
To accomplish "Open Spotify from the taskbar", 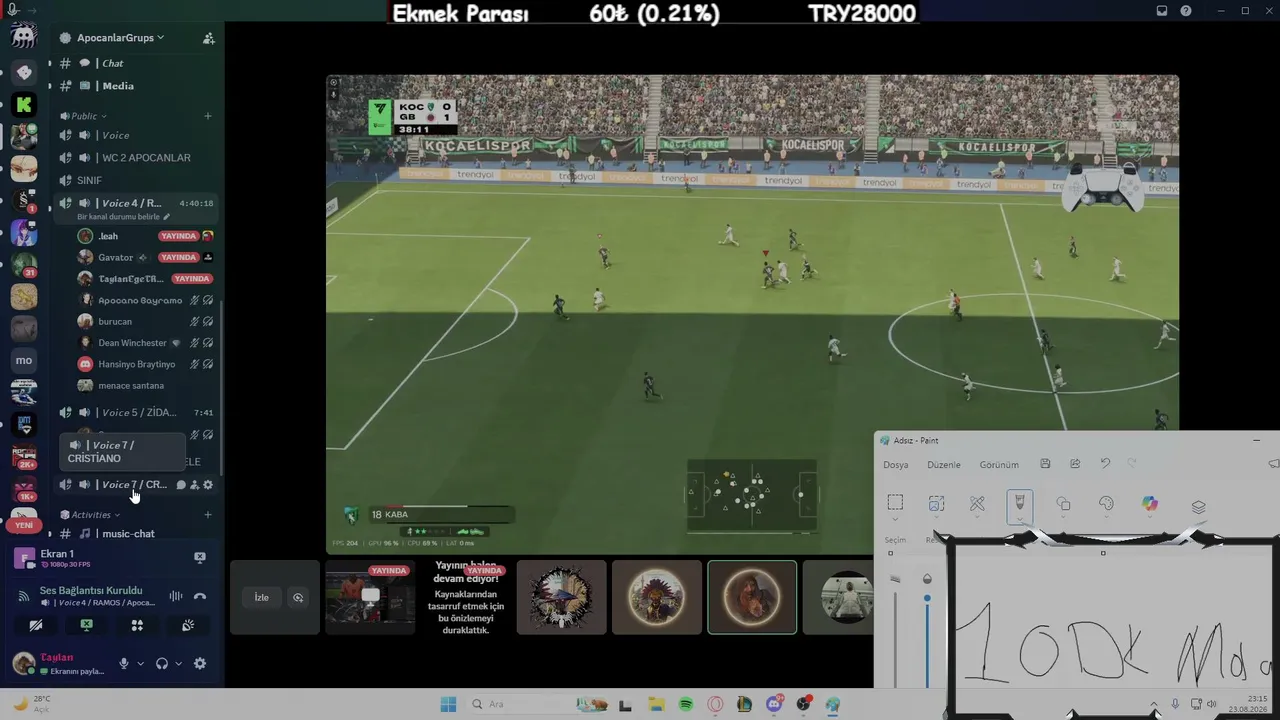I will point(686,705).
